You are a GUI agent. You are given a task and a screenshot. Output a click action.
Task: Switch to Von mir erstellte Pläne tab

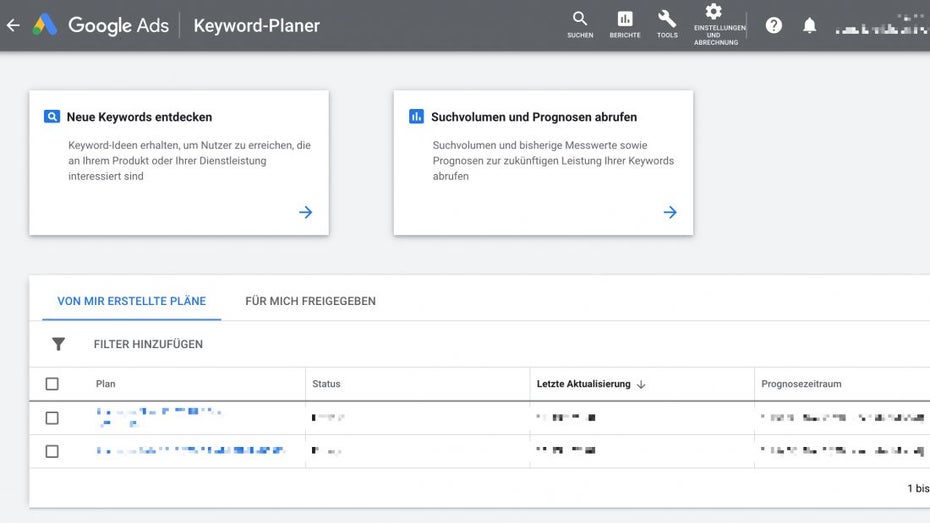tap(132, 301)
